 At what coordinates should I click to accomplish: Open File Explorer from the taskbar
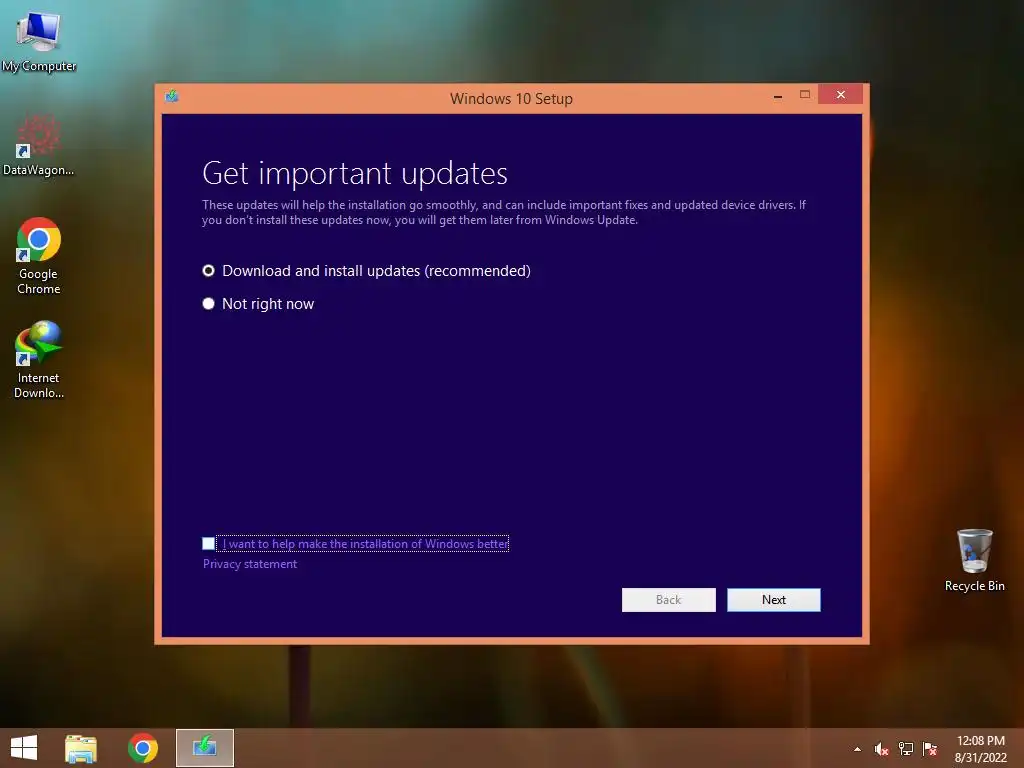pyautogui.click(x=81, y=748)
